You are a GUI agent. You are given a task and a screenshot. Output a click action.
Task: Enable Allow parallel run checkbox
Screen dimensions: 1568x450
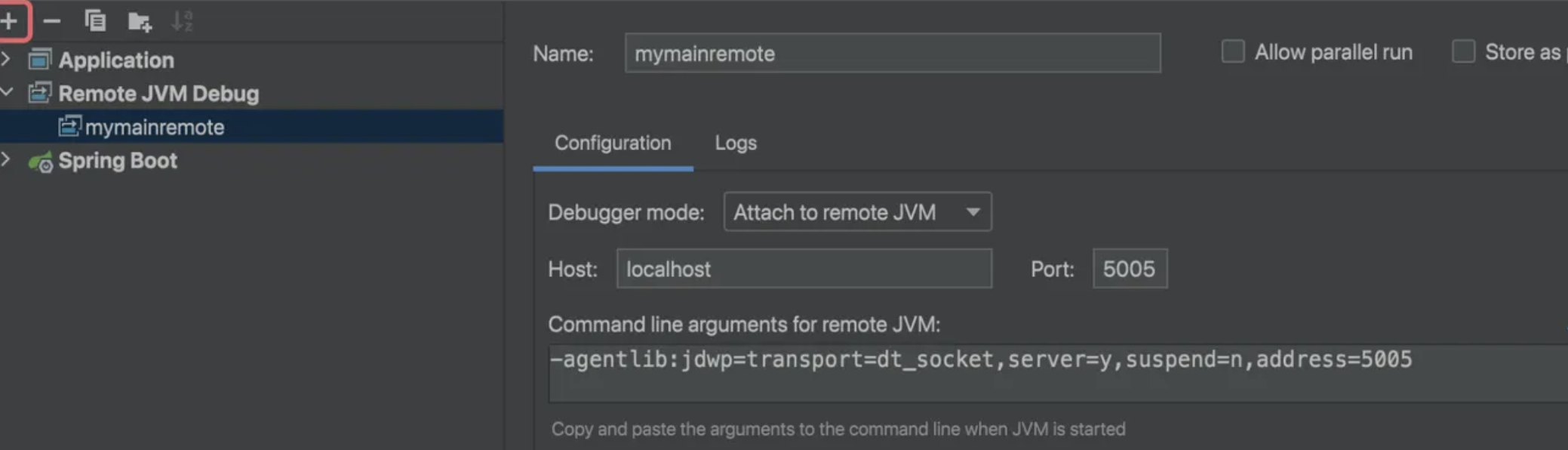pos(1232,51)
